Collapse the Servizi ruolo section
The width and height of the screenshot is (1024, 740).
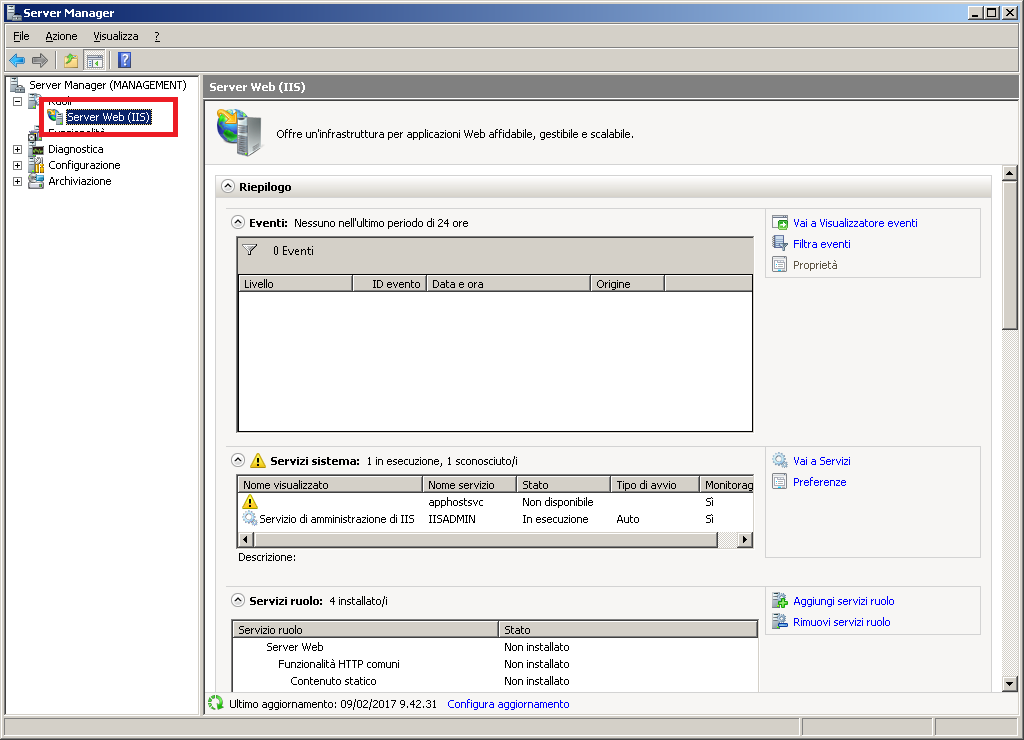point(238,600)
